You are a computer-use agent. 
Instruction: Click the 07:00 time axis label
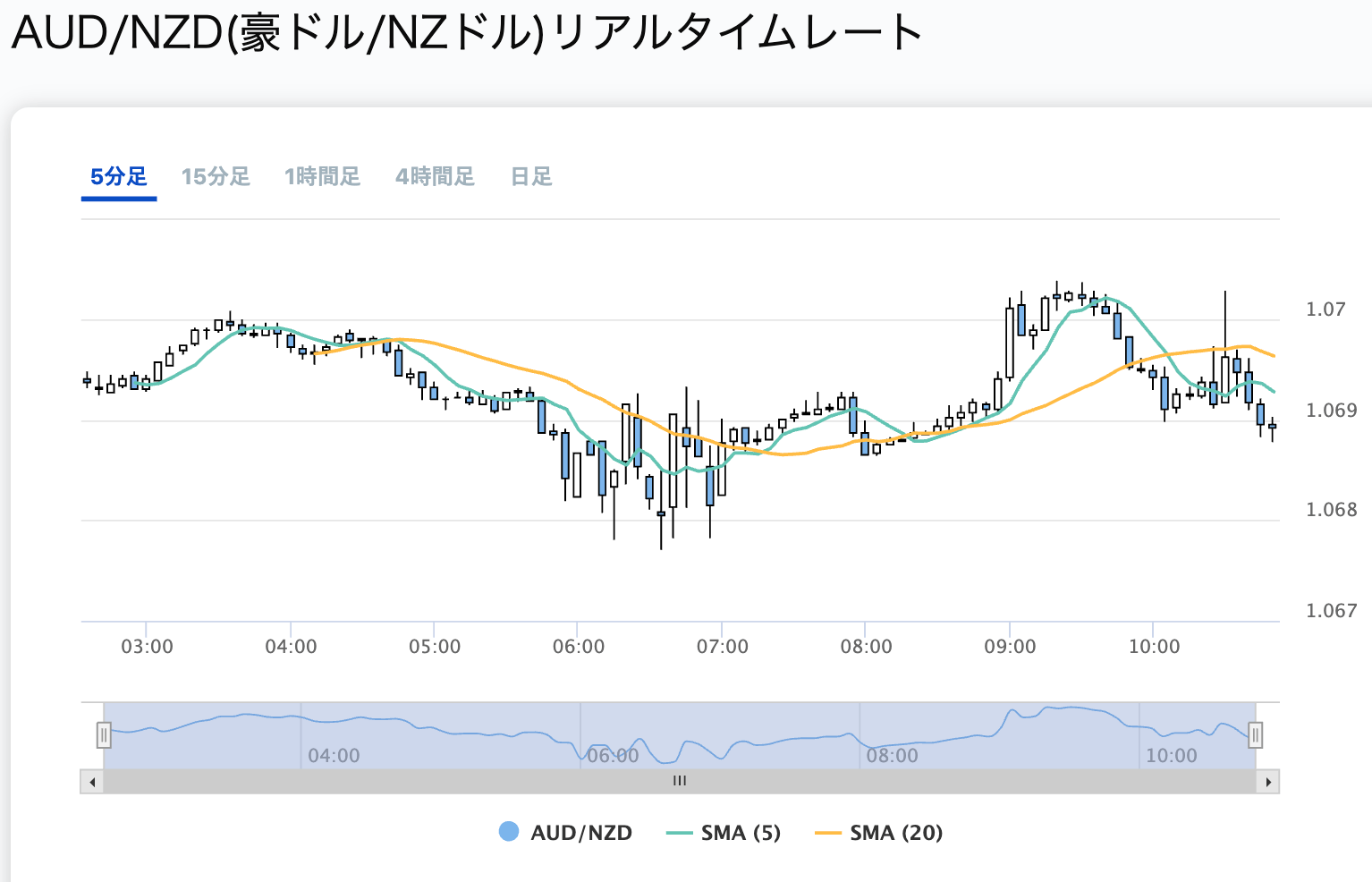tap(723, 647)
